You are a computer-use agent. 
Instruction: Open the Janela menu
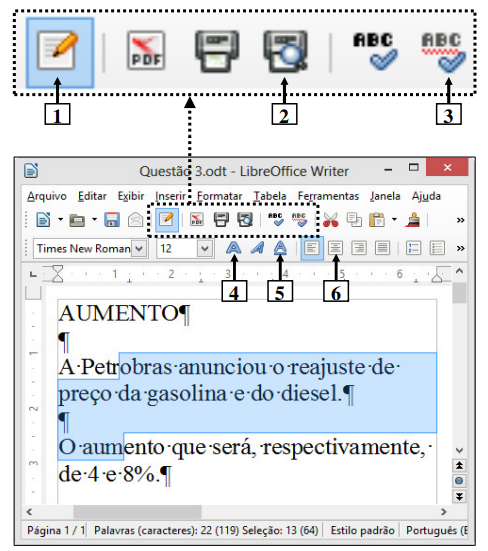(385, 196)
